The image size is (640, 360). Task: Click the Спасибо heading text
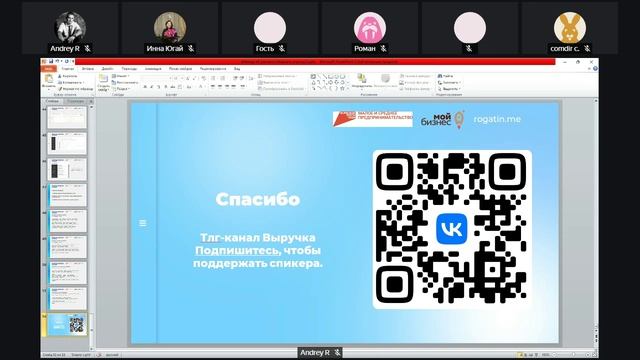click(x=258, y=199)
